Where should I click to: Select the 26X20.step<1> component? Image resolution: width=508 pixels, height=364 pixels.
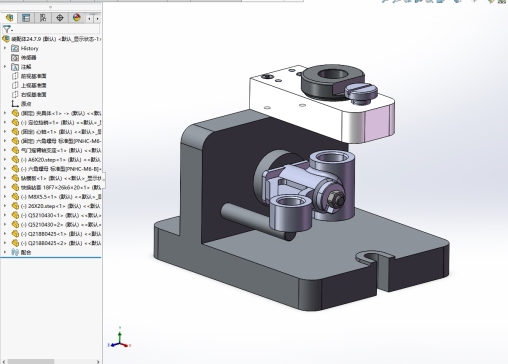click(x=56, y=206)
